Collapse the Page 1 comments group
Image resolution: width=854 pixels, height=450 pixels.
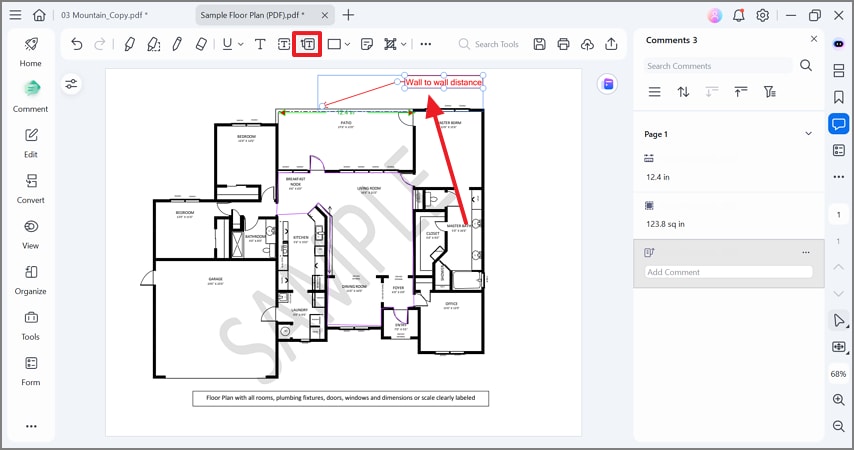[809, 134]
